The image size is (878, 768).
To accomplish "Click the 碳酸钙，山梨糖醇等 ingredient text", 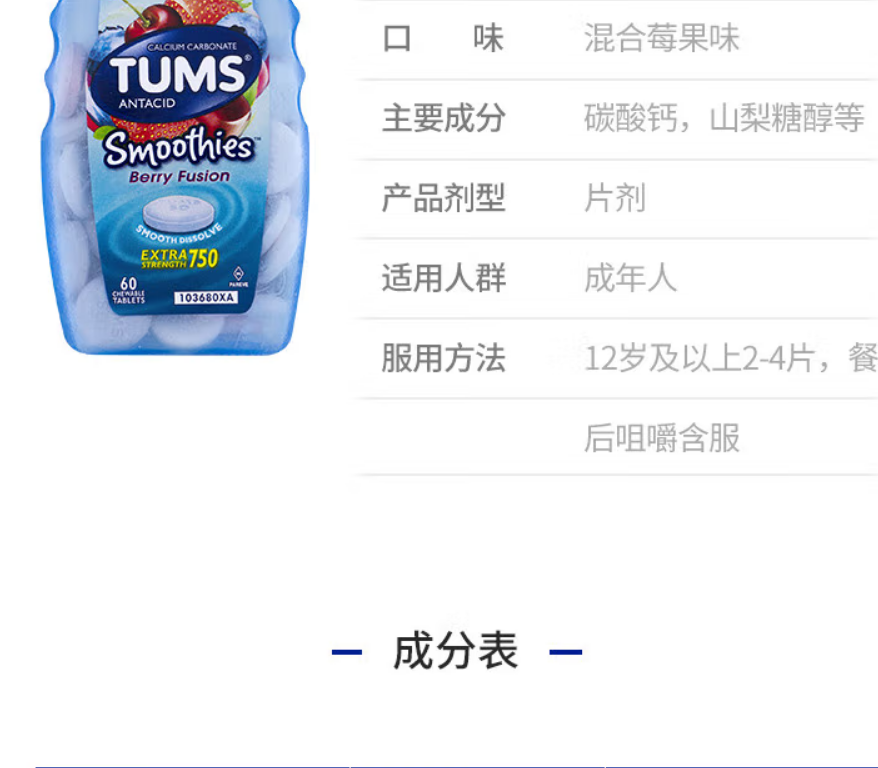I will (724, 118).
